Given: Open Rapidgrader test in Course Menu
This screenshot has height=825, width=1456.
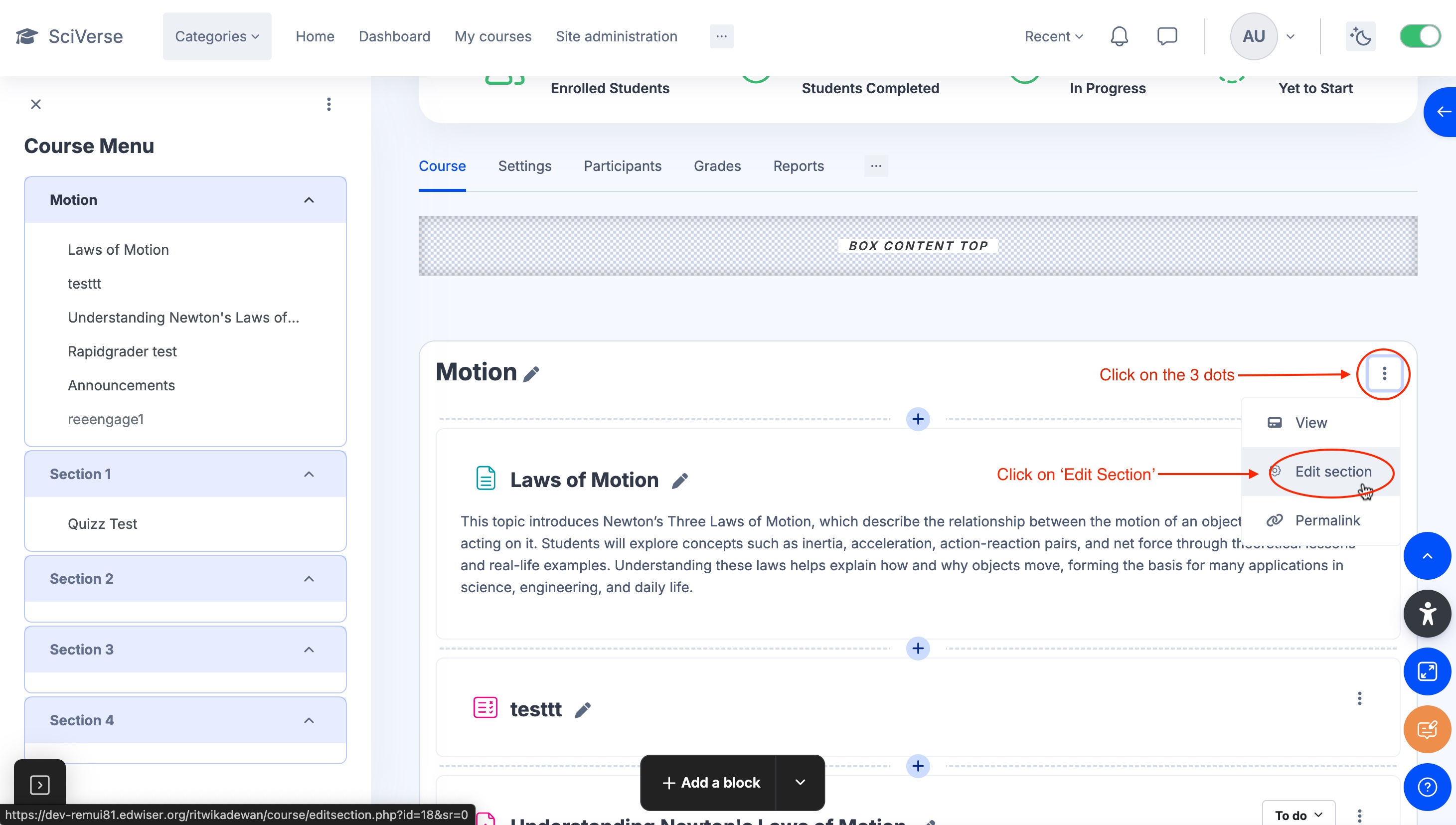Looking at the screenshot, I should click(123, 351).
